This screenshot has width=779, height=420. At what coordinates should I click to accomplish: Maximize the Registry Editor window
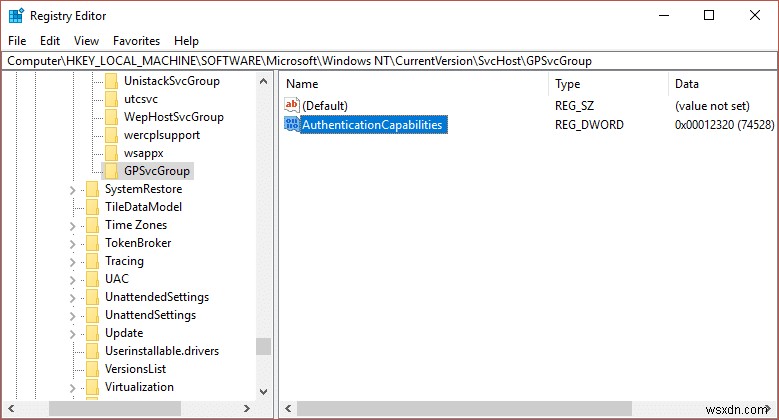(x=709, y=15)
